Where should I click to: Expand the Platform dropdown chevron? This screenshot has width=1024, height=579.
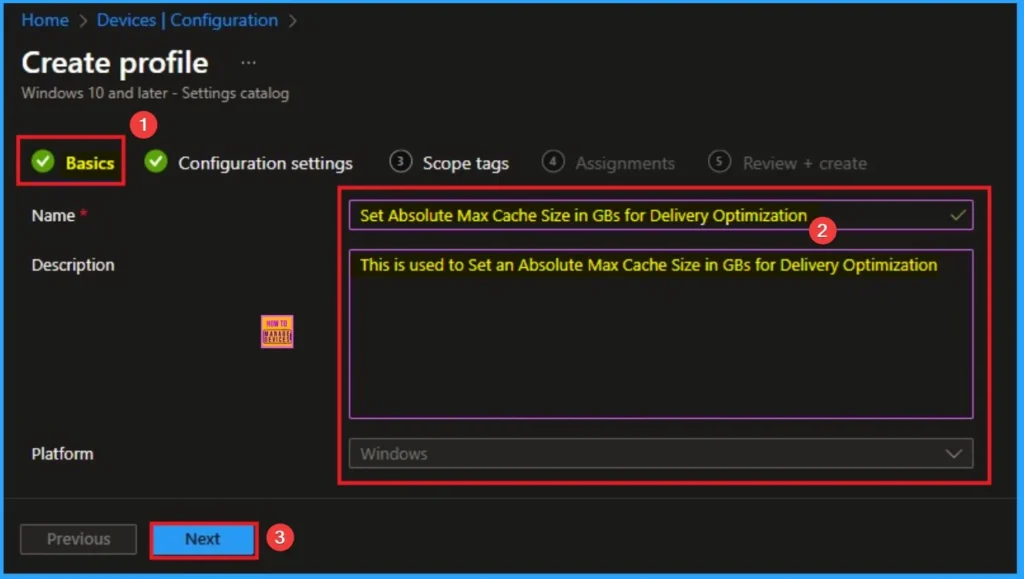(953, 454)
